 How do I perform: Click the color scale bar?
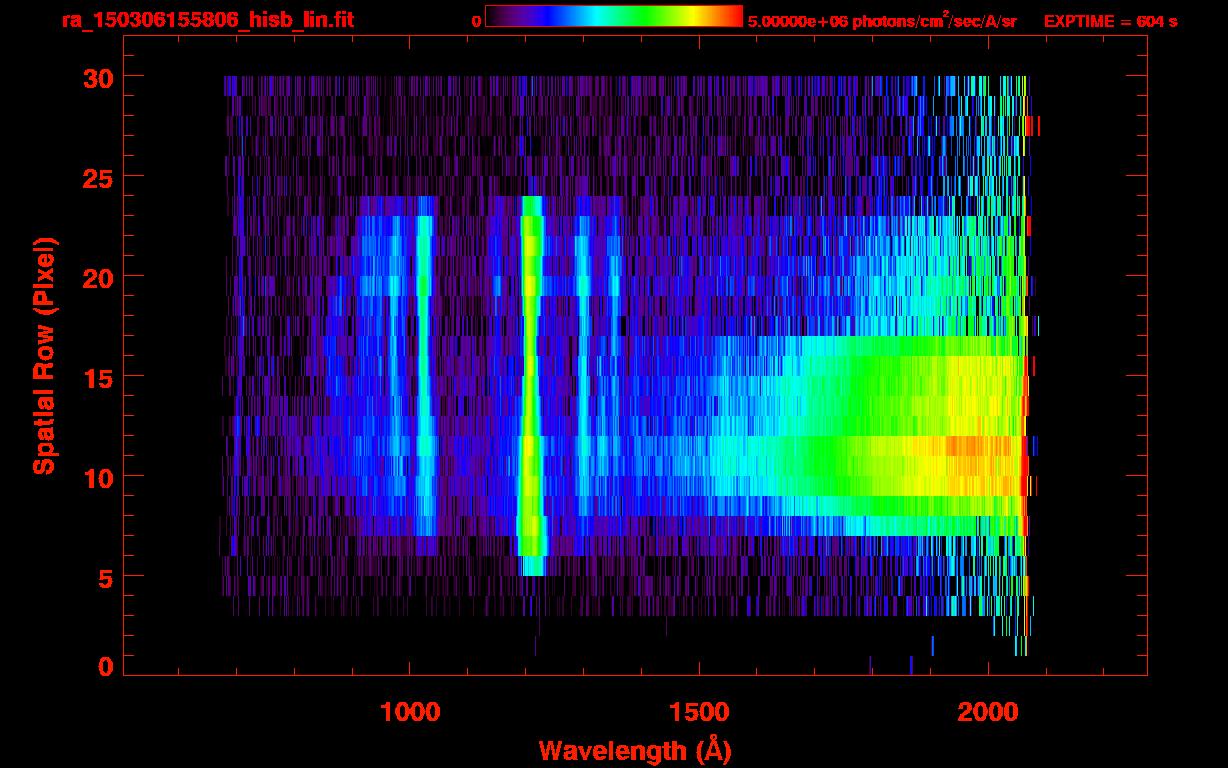614,17
